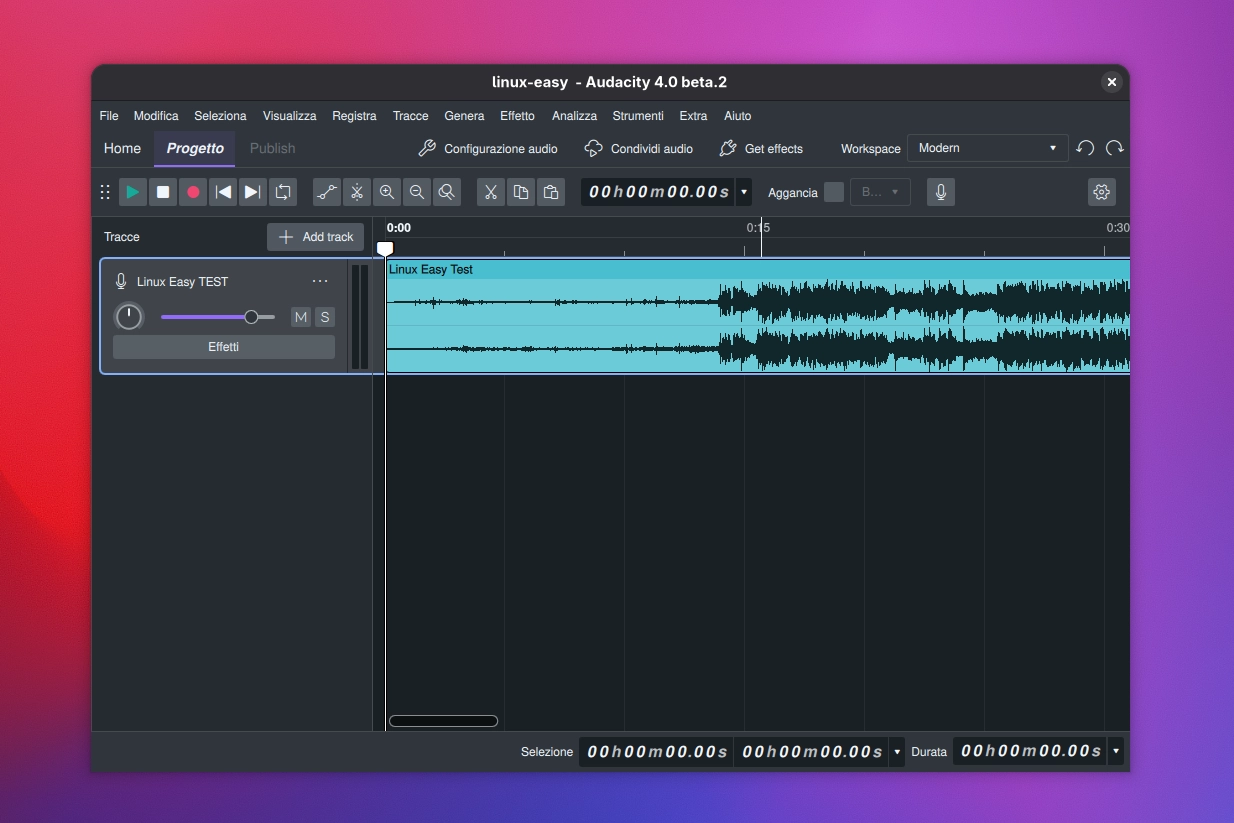Open the Effetto menu

(x=517, y=116)
